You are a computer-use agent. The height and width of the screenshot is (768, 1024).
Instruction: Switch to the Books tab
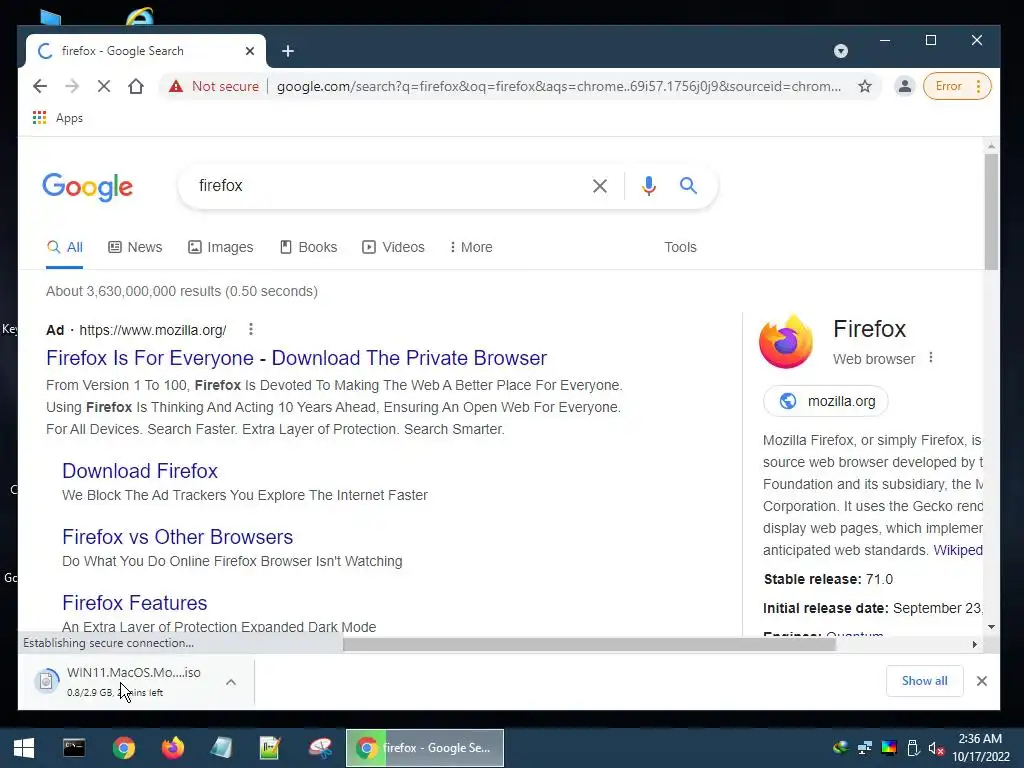point(308,248)
